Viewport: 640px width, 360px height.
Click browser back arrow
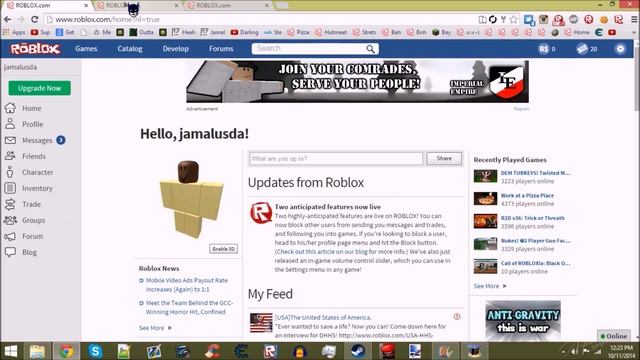(x=8, y=19)
